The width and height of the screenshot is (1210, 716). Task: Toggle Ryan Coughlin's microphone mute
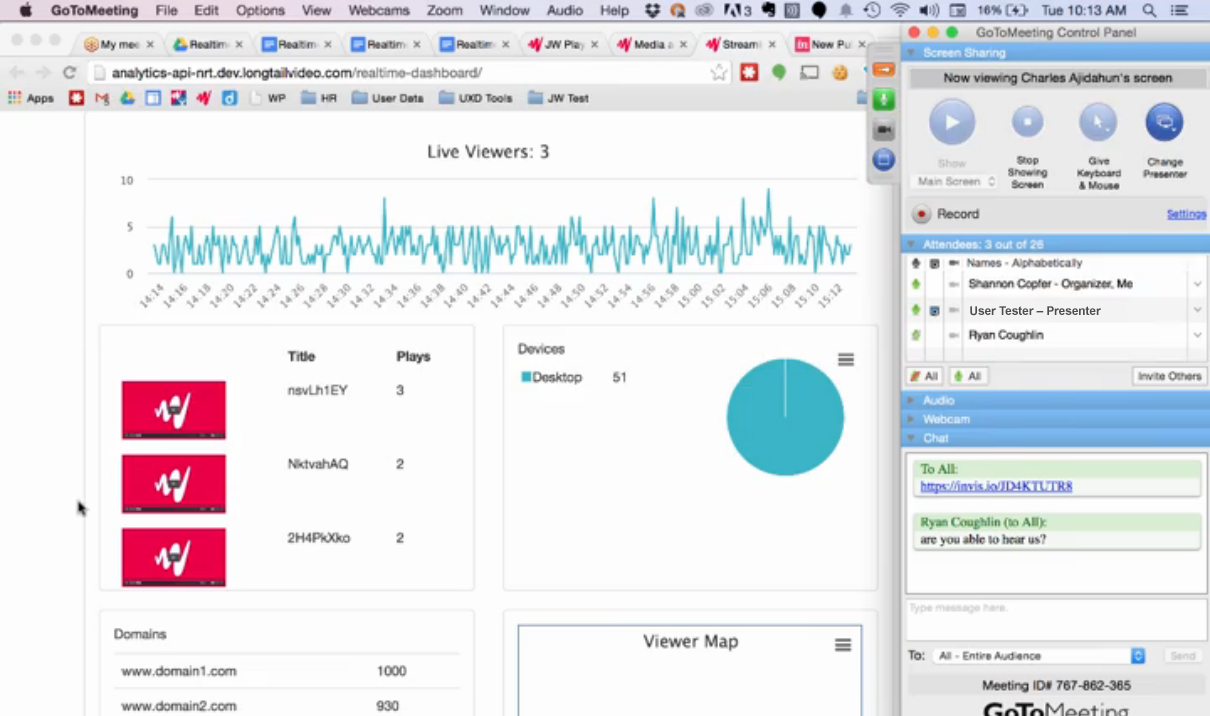916,336
